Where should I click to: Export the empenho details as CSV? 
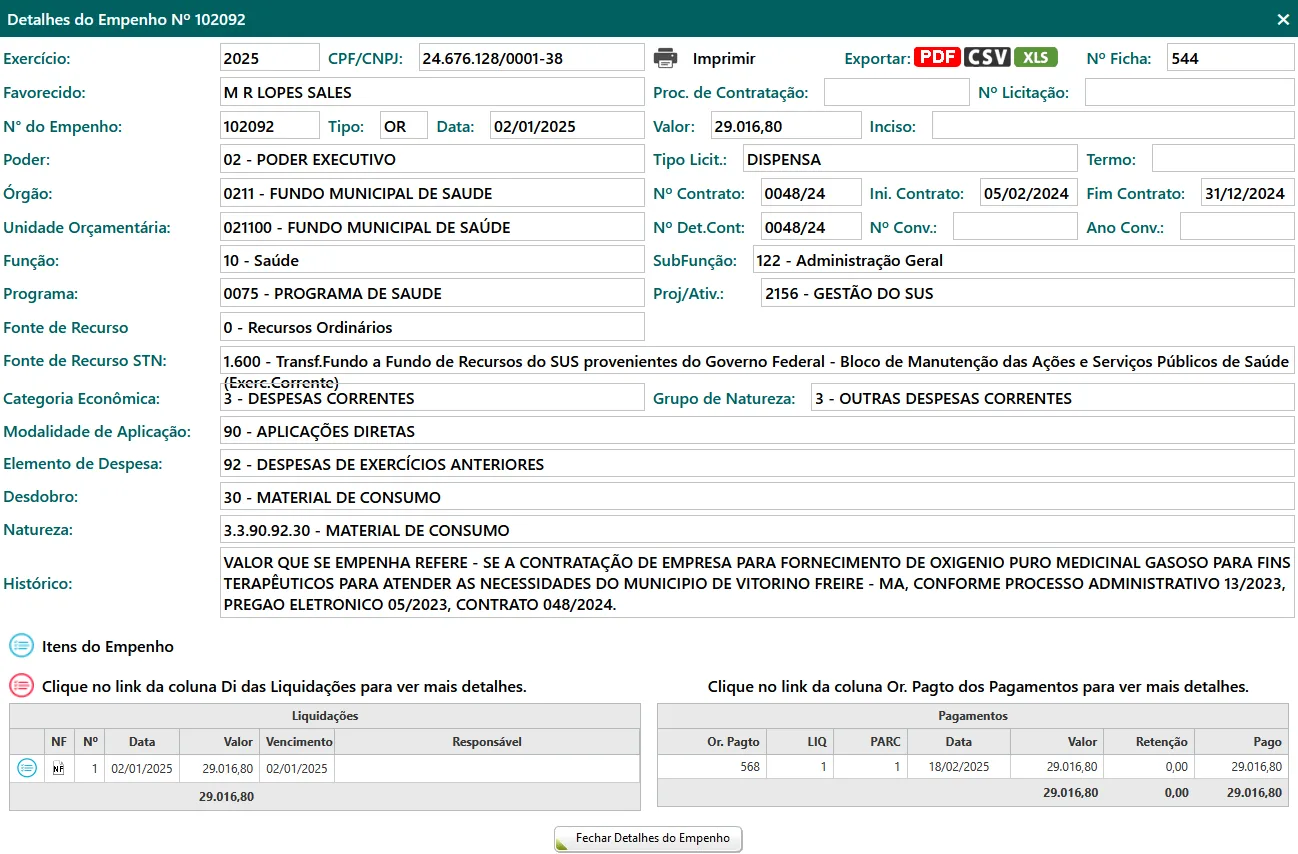(987, 57)
